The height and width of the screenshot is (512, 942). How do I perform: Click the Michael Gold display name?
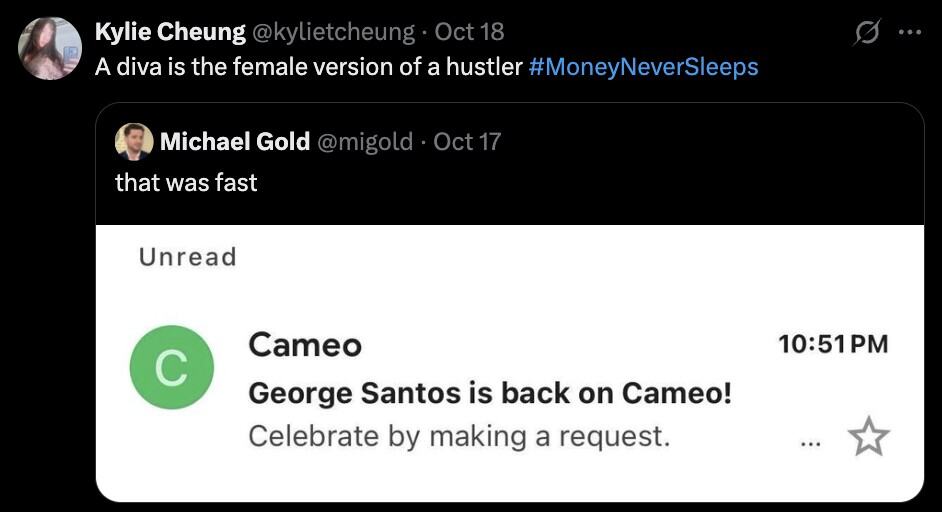tap(234, 142)
